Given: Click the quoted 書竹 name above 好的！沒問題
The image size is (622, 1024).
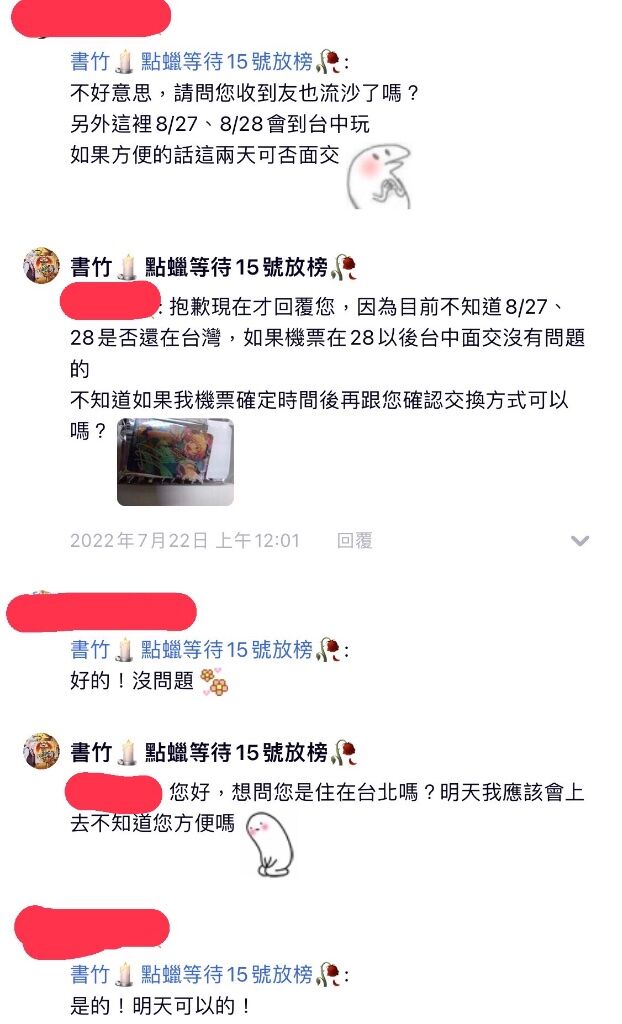Looking at the screenshot, I should 209,650.
